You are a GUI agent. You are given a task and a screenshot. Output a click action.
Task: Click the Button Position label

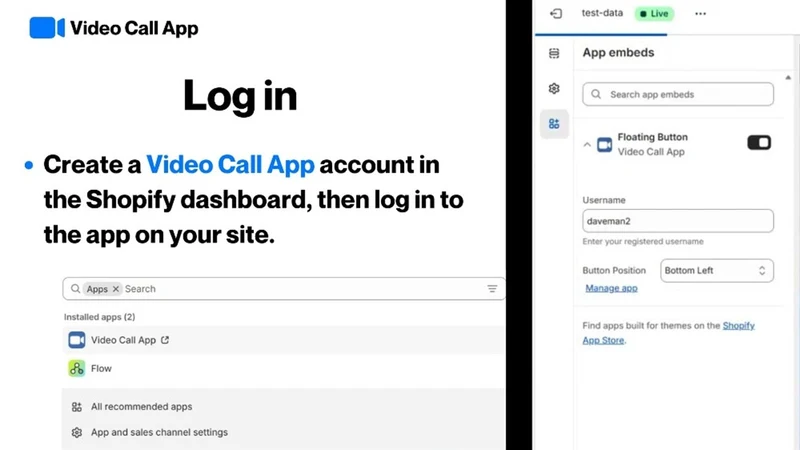pos(614,270)
